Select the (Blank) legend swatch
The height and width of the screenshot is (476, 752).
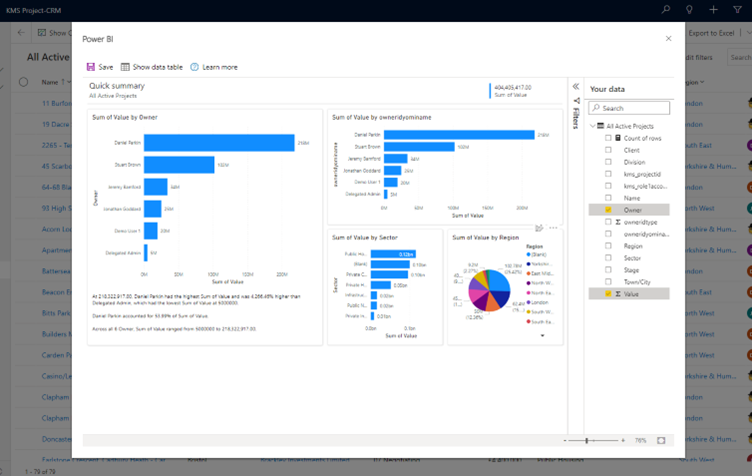click(x=529, y=255)
